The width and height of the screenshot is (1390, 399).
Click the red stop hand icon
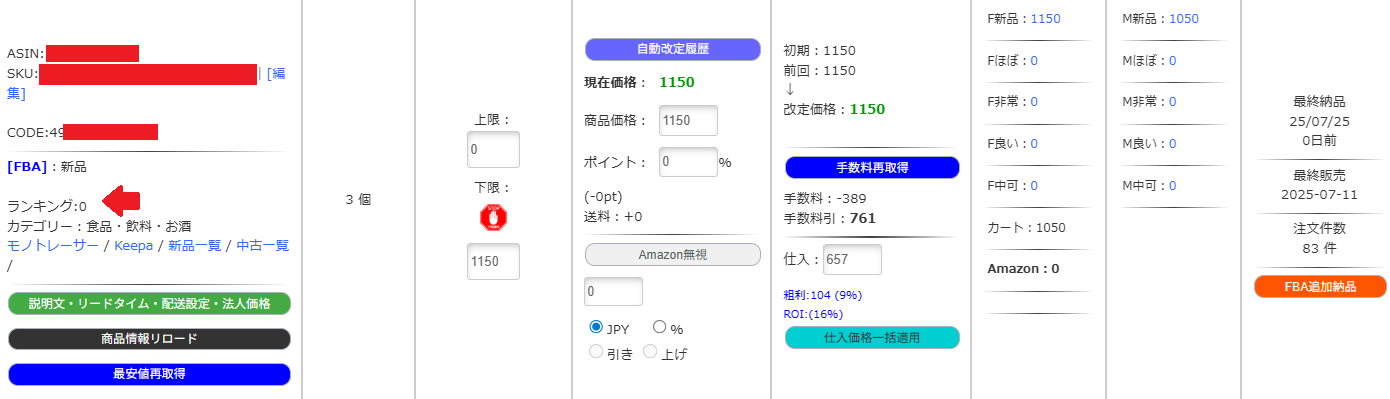tap(494, 217)
